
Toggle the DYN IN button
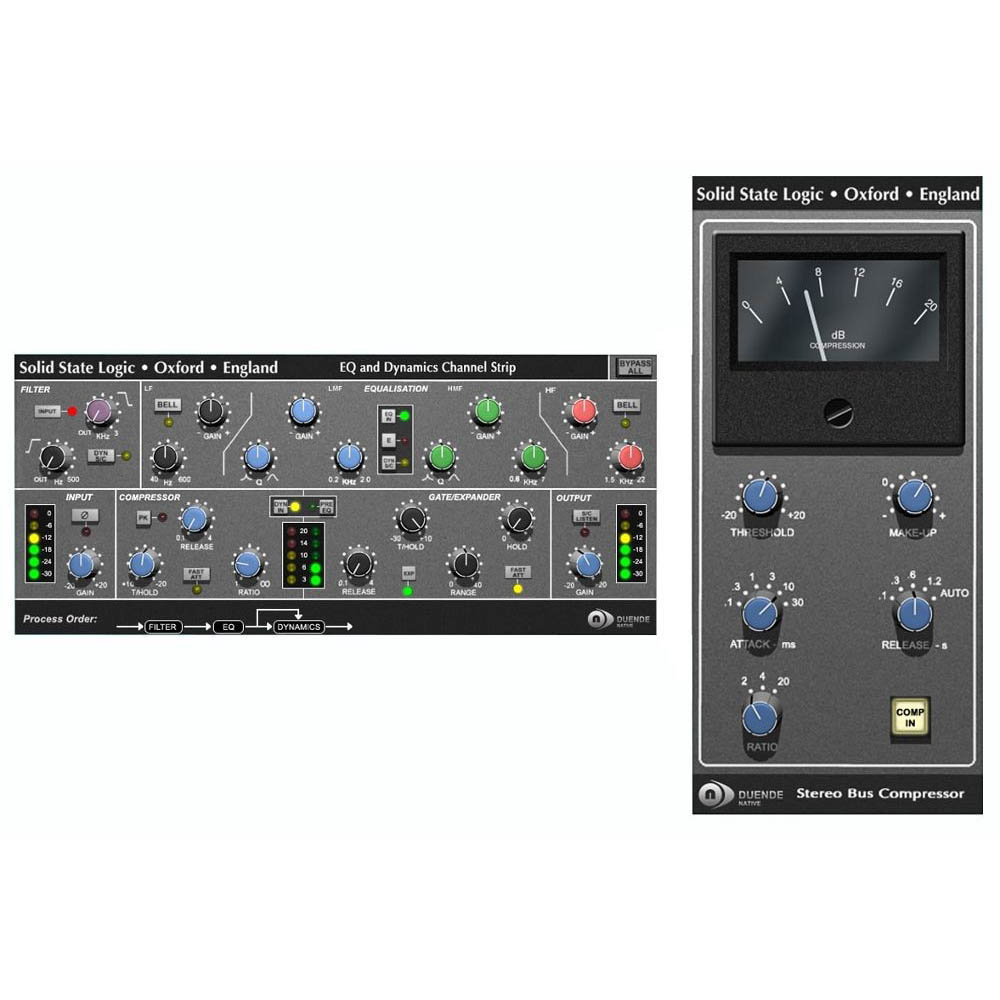click(x=280, y=507)
